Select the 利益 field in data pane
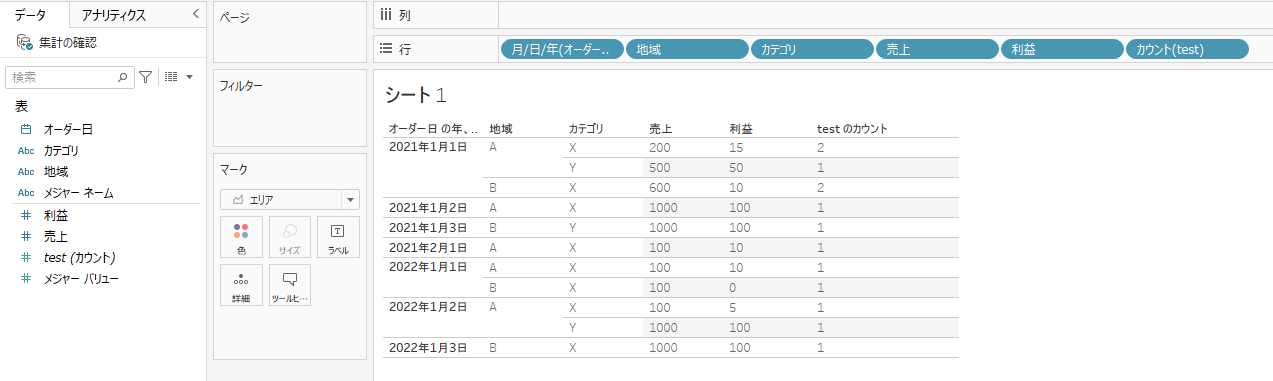1273x381 pixels. (56, 215)
